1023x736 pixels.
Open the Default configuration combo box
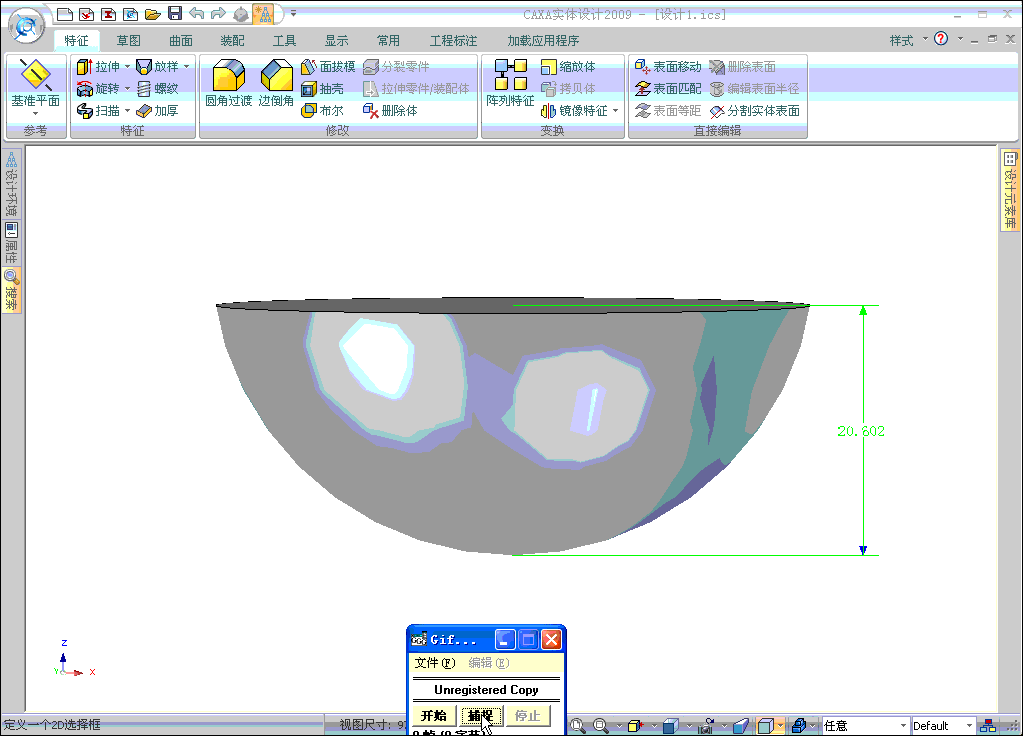[943, 725]
